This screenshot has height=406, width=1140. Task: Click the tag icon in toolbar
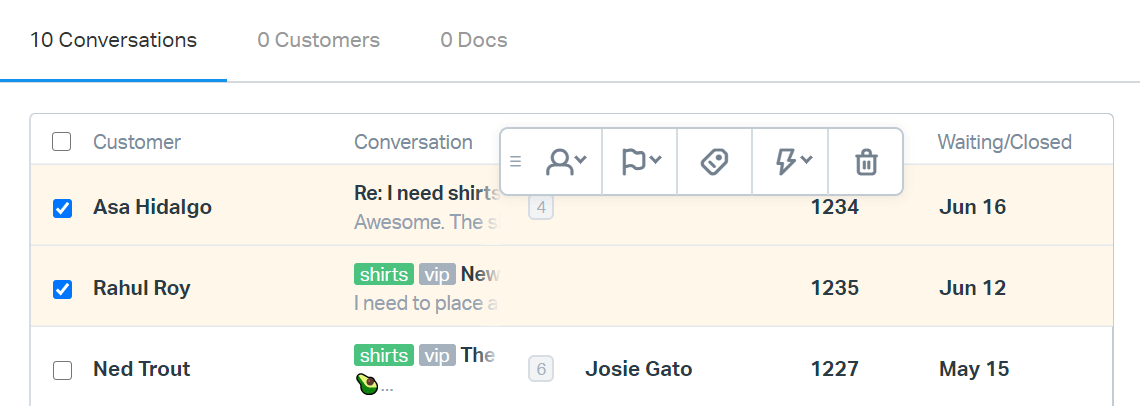(714, 161)
